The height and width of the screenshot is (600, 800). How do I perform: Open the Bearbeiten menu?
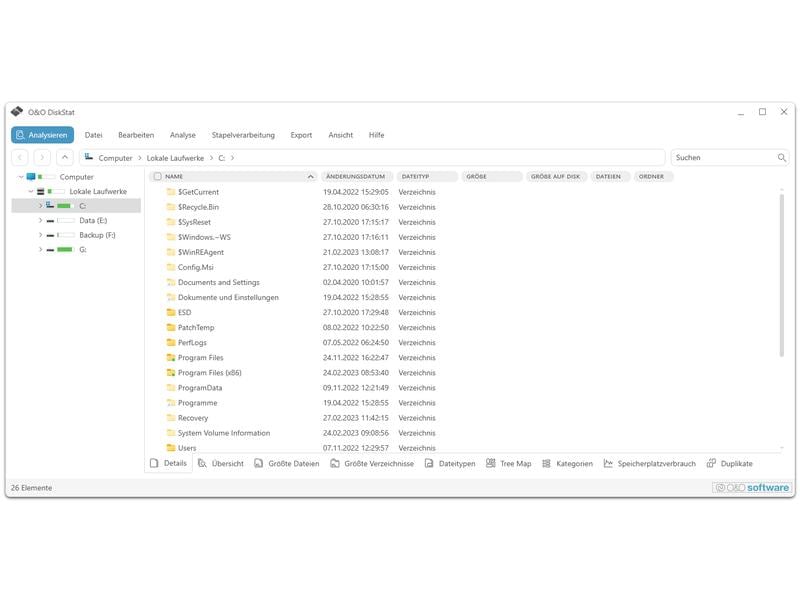click(136, 135)
